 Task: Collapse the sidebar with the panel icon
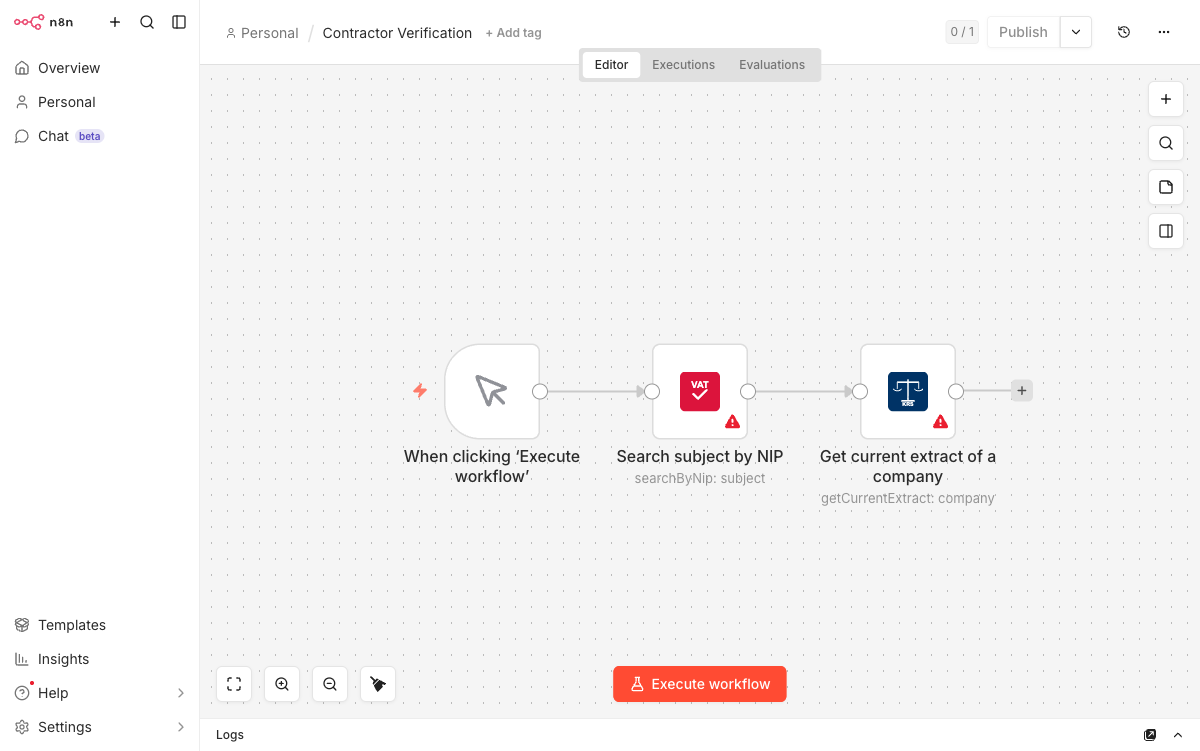(179, 22)
